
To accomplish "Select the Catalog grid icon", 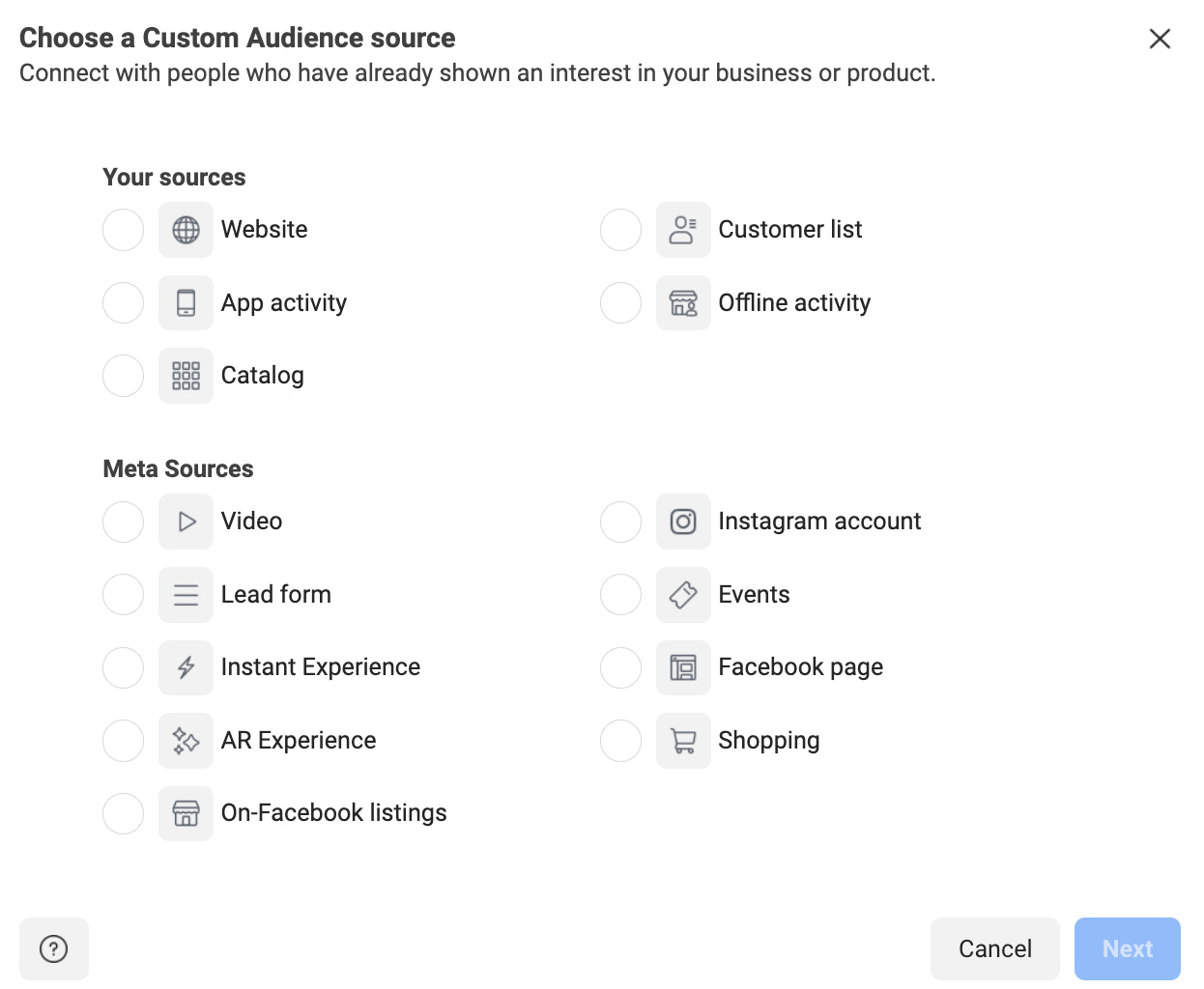I will [x=186, y=376].
